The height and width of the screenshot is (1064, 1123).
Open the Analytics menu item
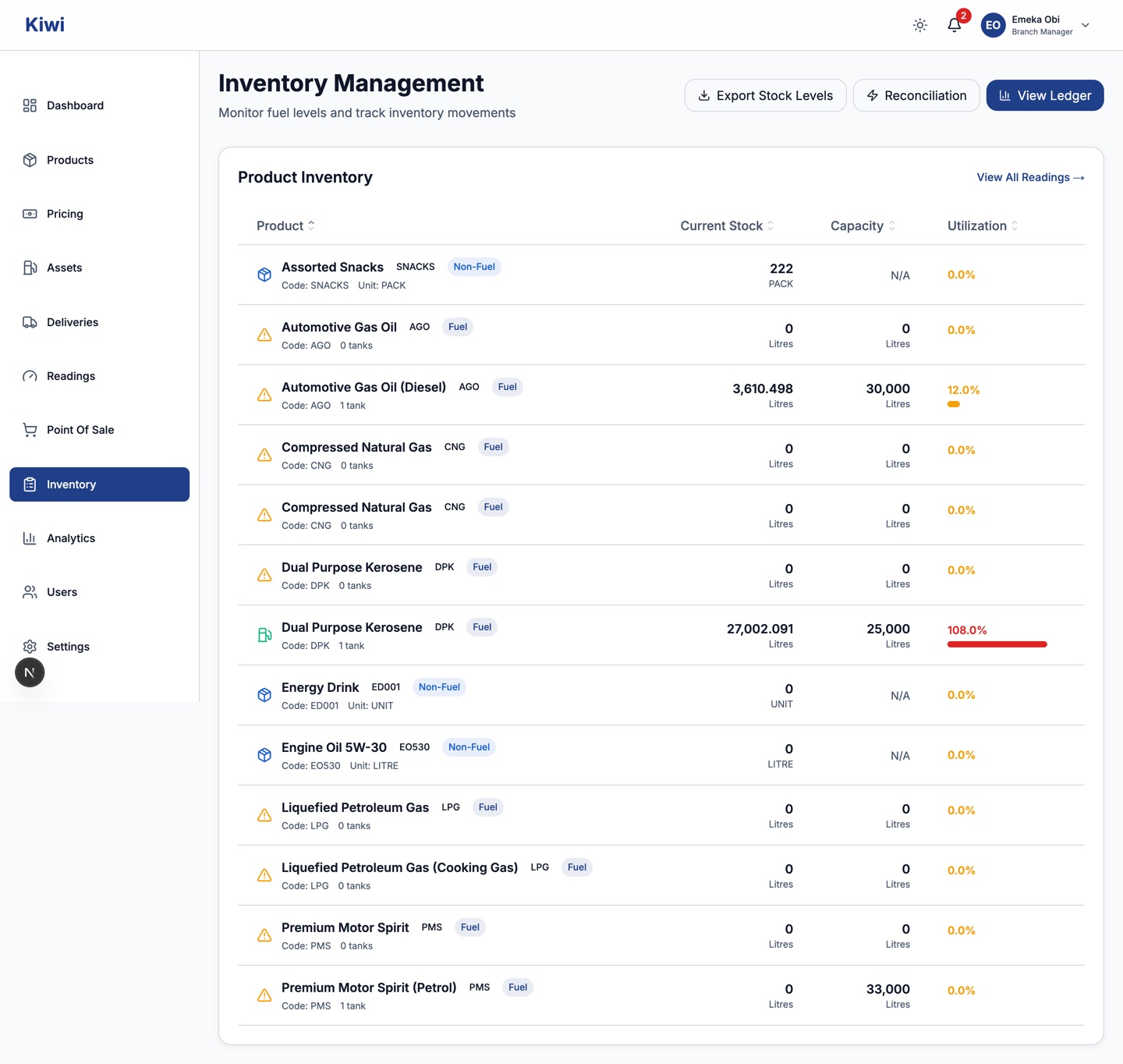[x=99, y=538]
